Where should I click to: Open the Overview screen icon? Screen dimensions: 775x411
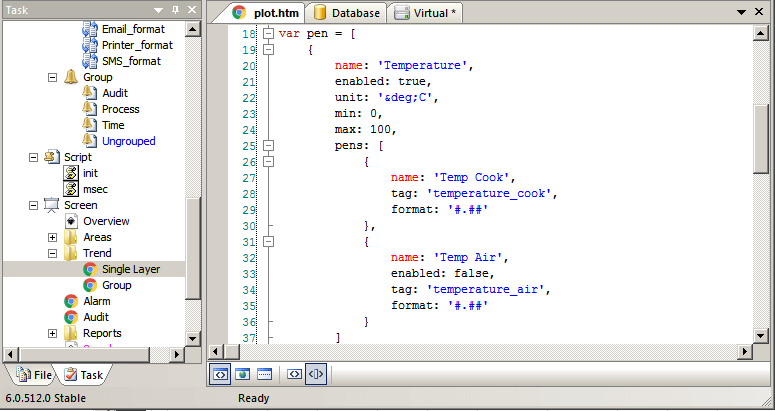coord(71,221)
